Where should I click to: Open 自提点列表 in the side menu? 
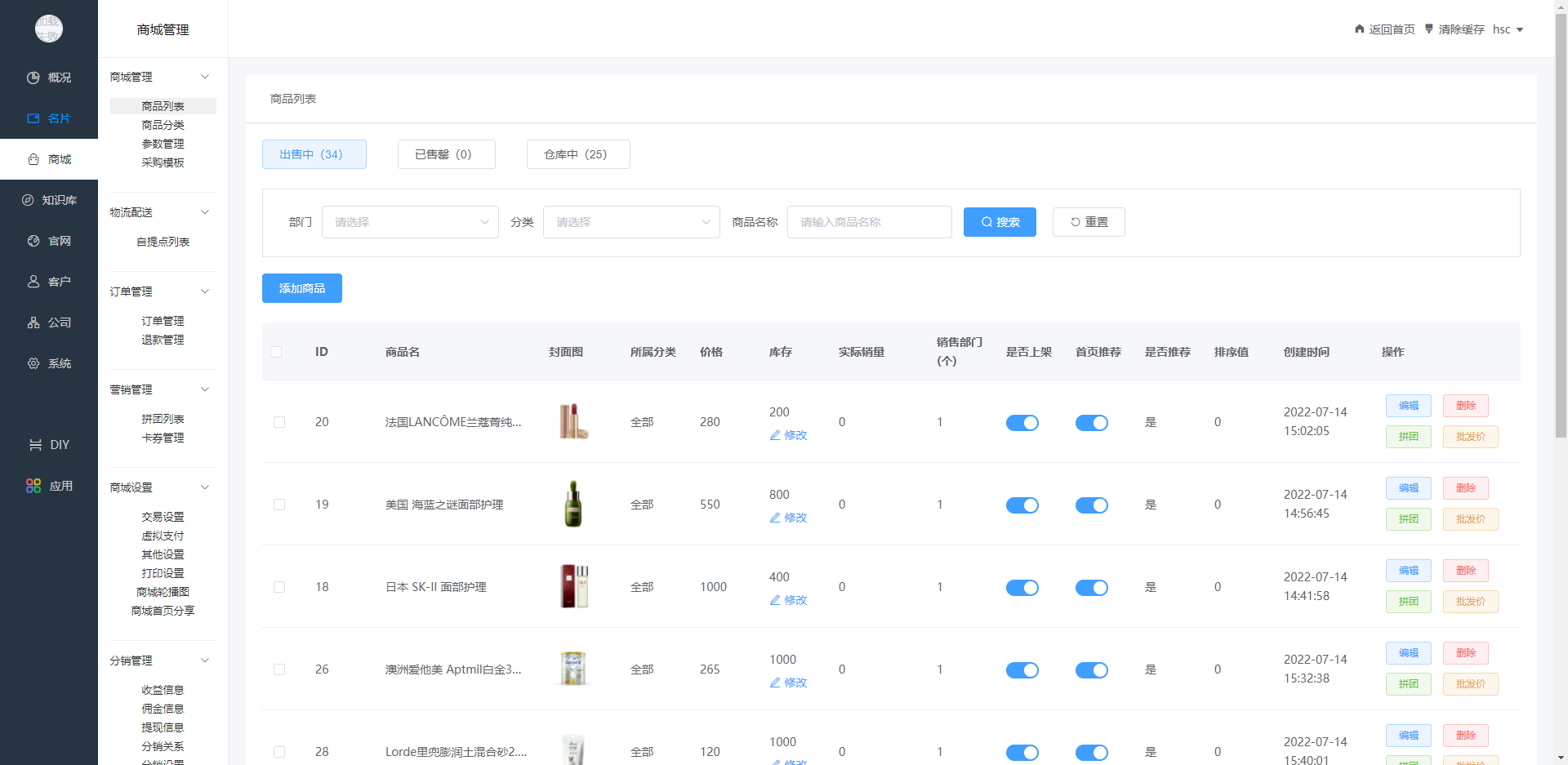[163, 242]
